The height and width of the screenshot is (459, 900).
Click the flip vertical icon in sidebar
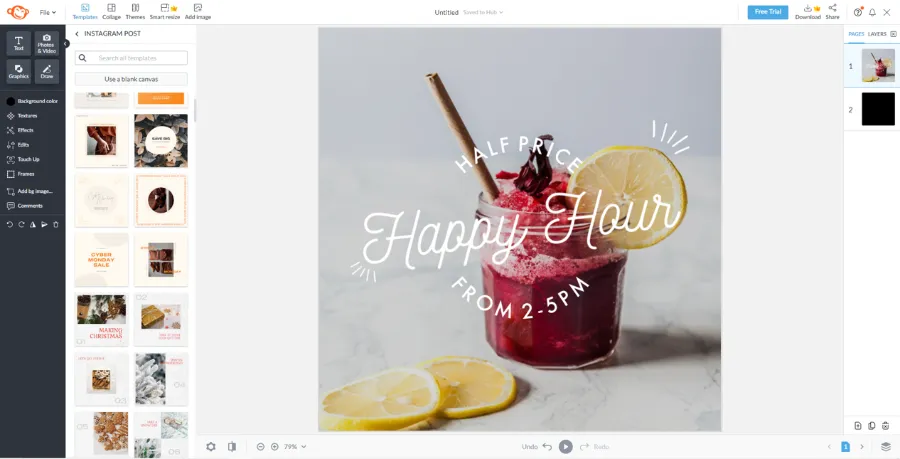point(44,224)
